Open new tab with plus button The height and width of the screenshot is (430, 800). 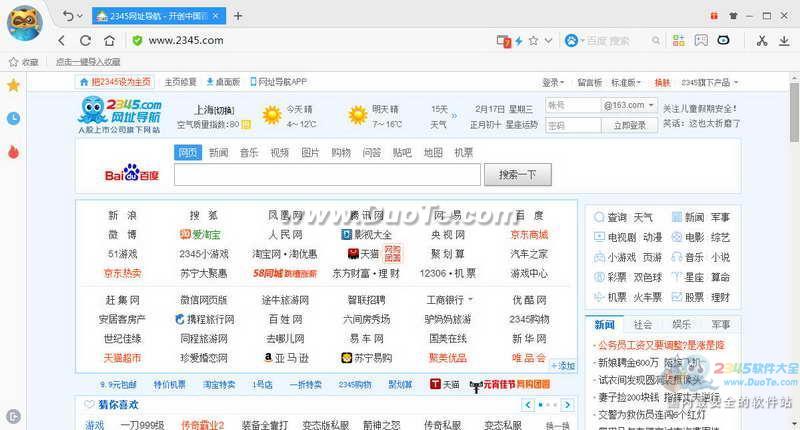238,16
